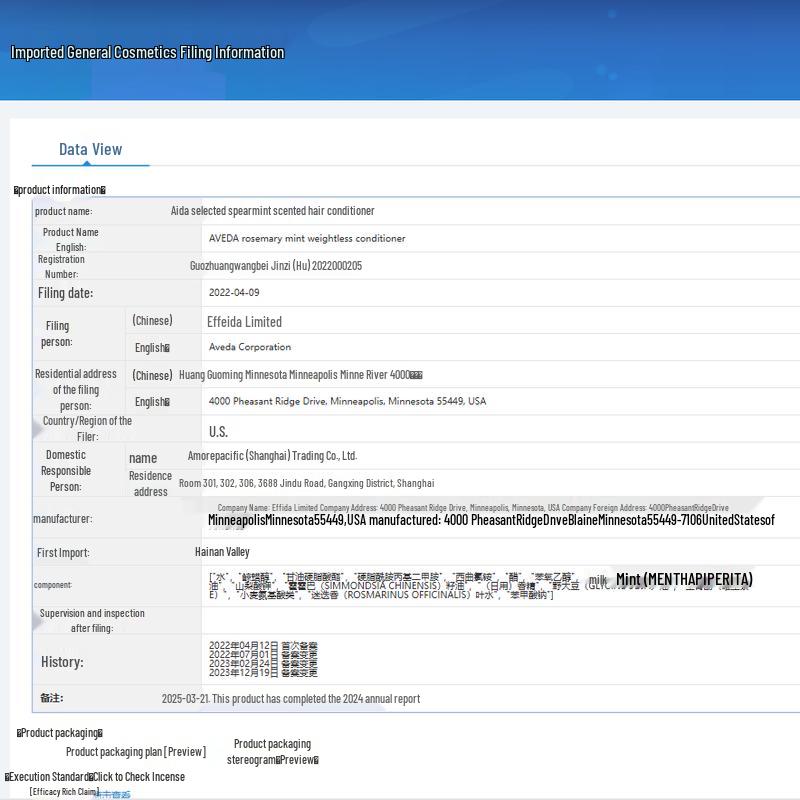Click the registration number Guozhuangwangbei Jinzi value
800x800 pixels.
point(276,266)
